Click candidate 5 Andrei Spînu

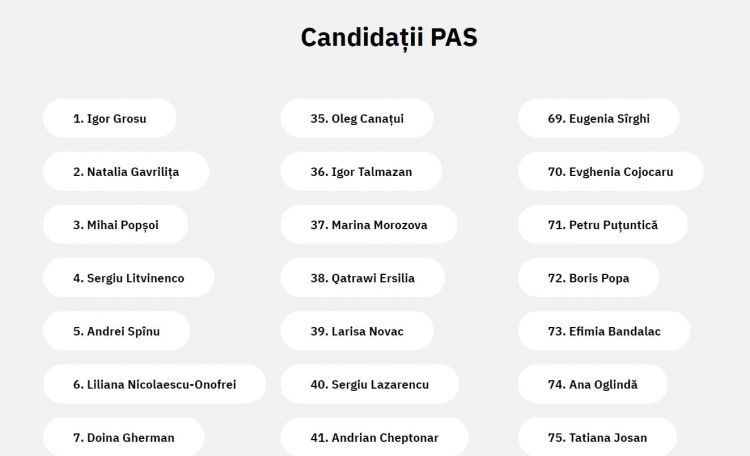click(116, 331)
